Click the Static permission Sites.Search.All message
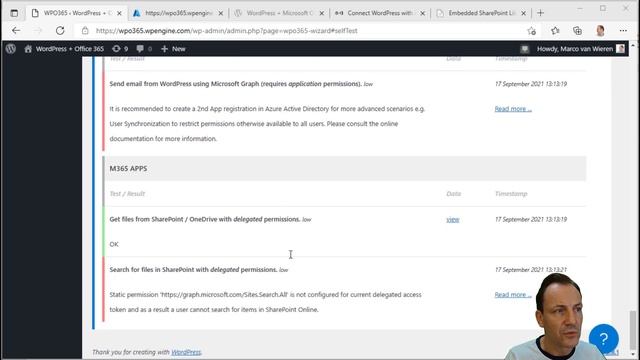Viewport: 640px width, 360px height. [265, 302]
